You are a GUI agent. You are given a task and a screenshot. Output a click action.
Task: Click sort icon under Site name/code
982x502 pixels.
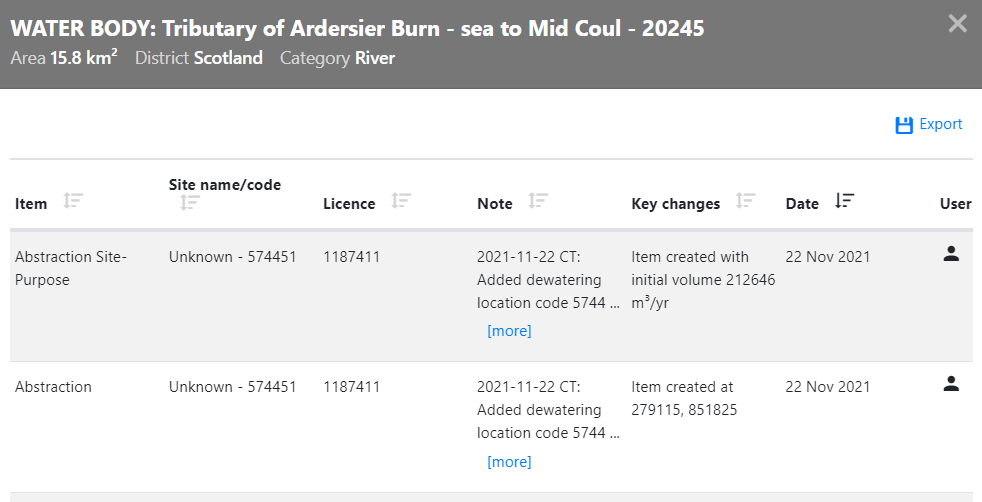point(190,203)
